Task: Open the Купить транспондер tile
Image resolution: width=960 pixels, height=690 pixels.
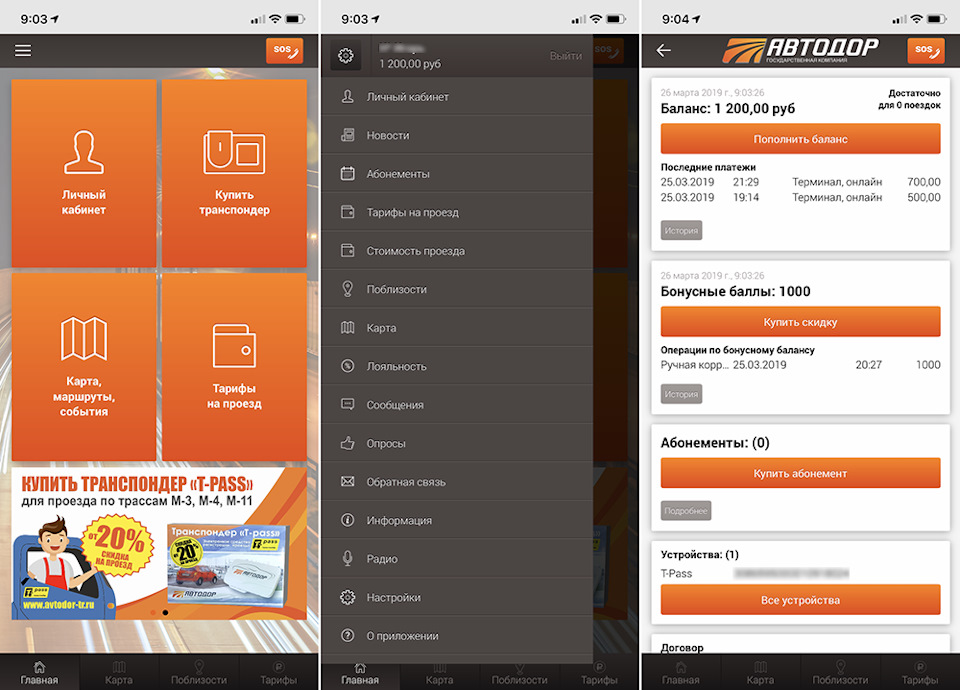Action: pyautogui.click(x=234, y=173)
